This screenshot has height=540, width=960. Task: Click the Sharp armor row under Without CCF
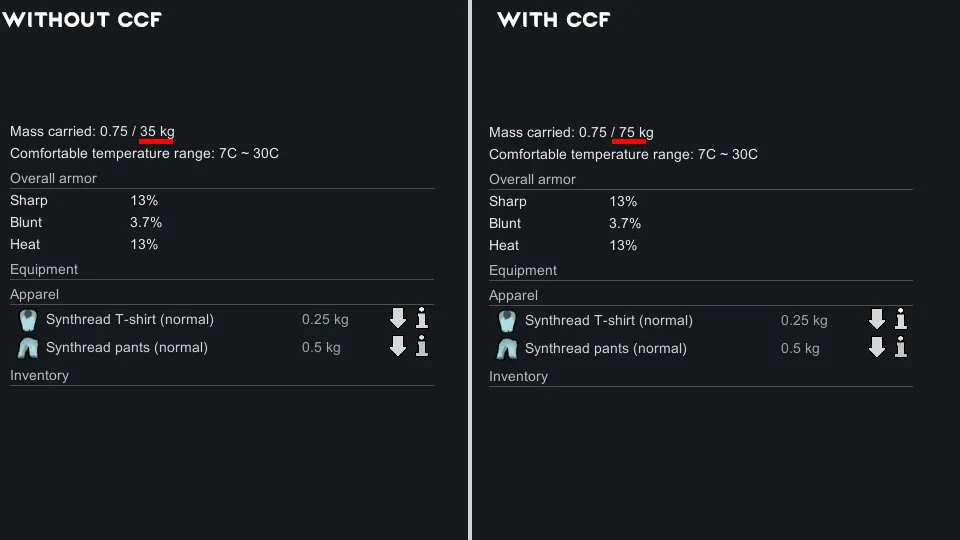click(x=85, y=201)
